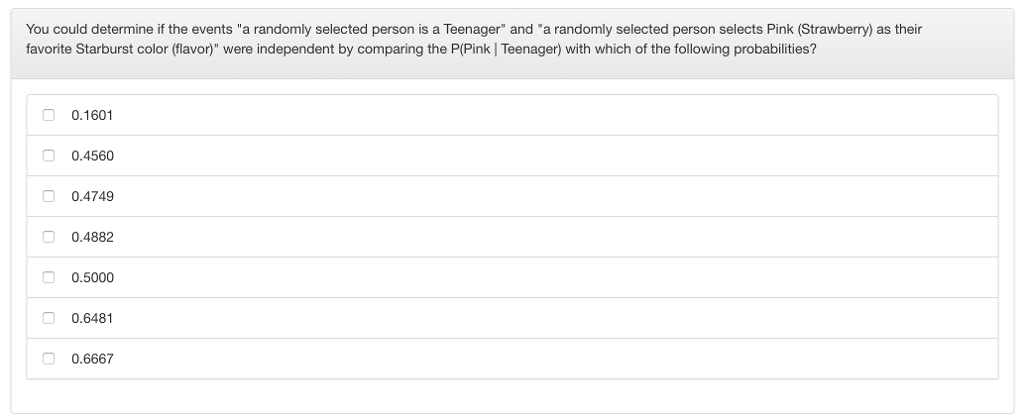Toggle the 0.5000 checkbox
Image resolution: width=1024 pixels, height=414 pixels.
[x=48, y=277]
